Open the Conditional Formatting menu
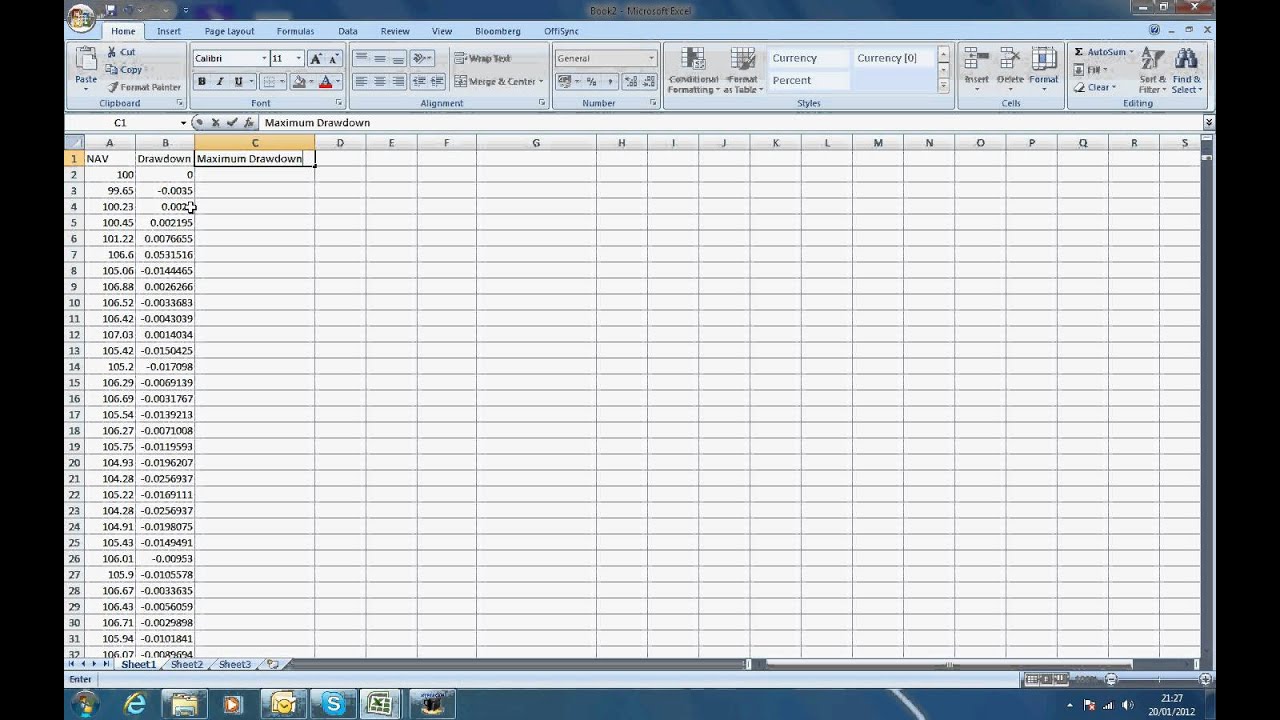Screen dimensions: 1280x720 tap(693, 70)
